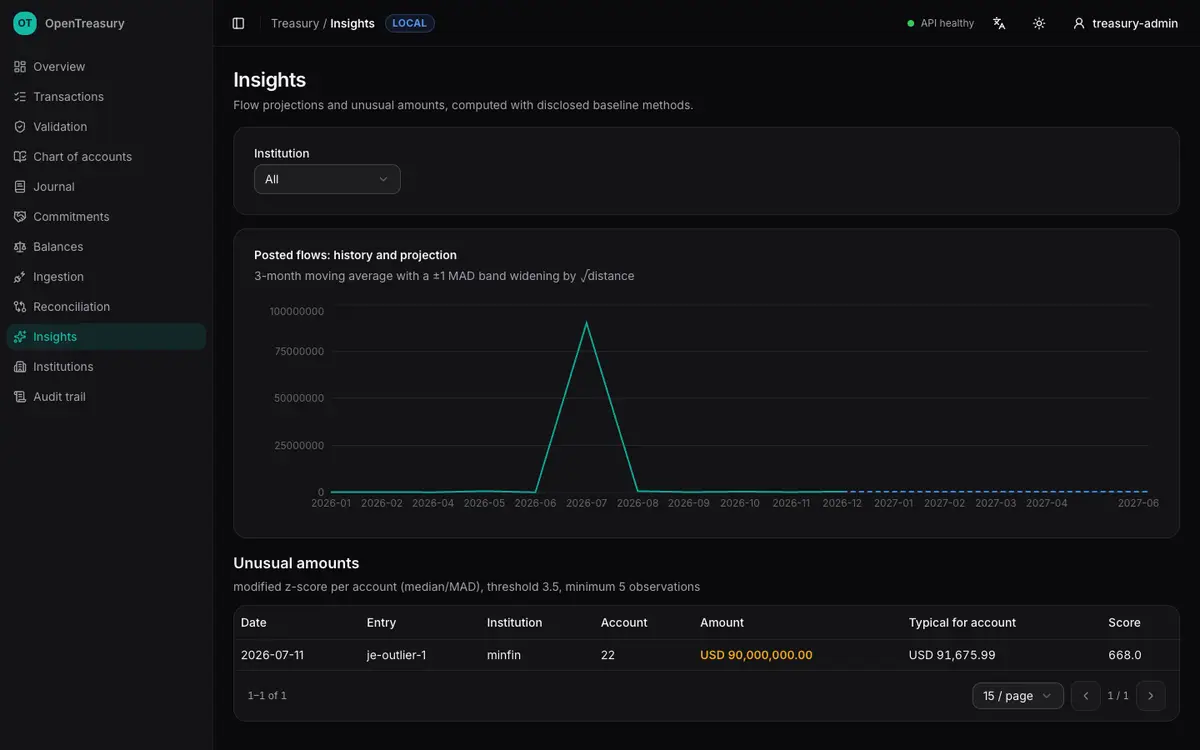Click the Score column header
The width and height of the screenshot is (1200, 750).
coord(1124,622)
